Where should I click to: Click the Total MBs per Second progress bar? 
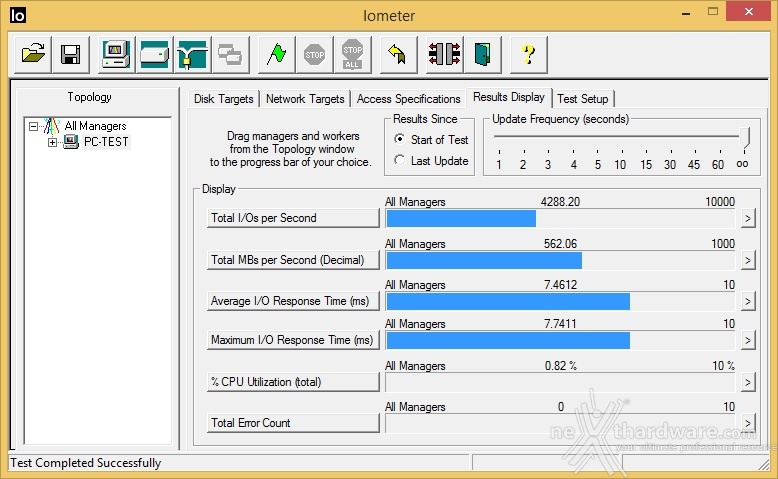[560, 260]
